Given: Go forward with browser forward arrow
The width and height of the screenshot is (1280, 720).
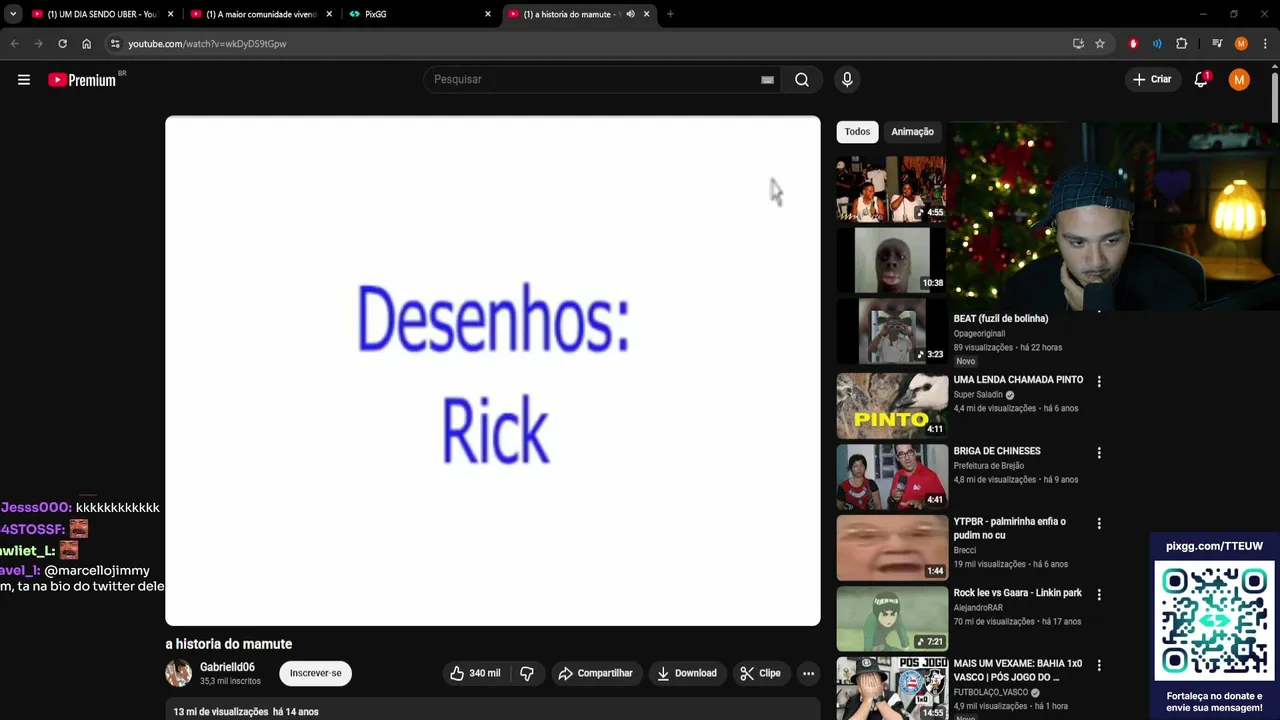Looking at the screenshot, I should coord(38,44).
